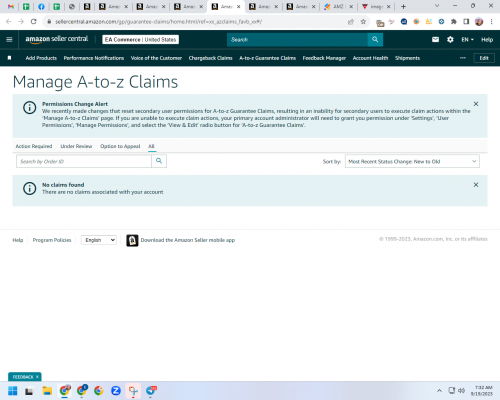500x400 pixels.
Task: Open the Facebook pinned tab
Action: click(x=41, y=6)
